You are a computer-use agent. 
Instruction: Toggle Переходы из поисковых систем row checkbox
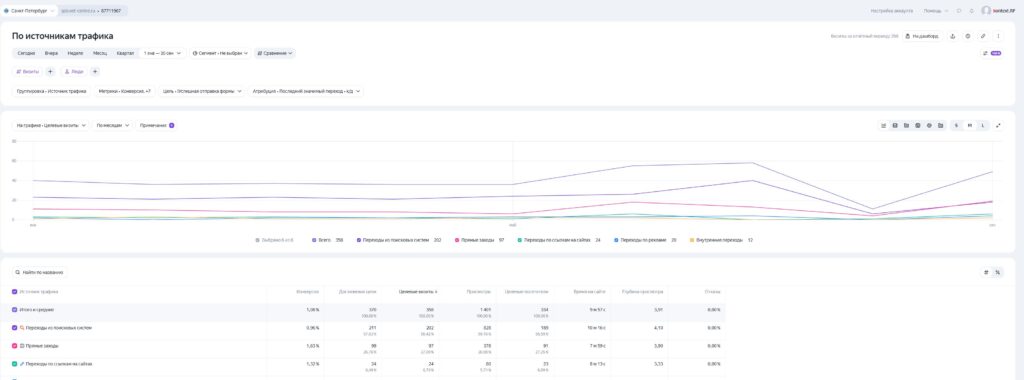[14, 328]
